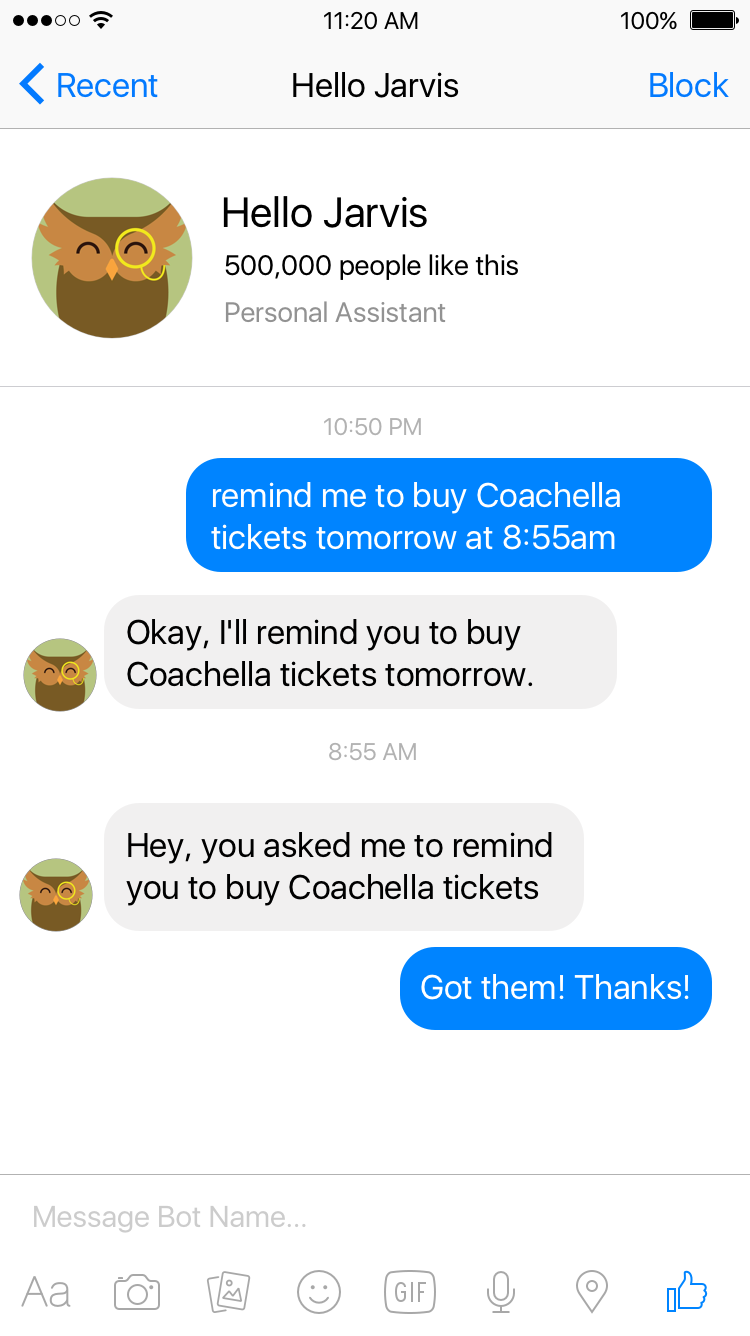Tap the "Hey, you asked me" reminder bubble

pyautogui.click(x=343, y=866)
